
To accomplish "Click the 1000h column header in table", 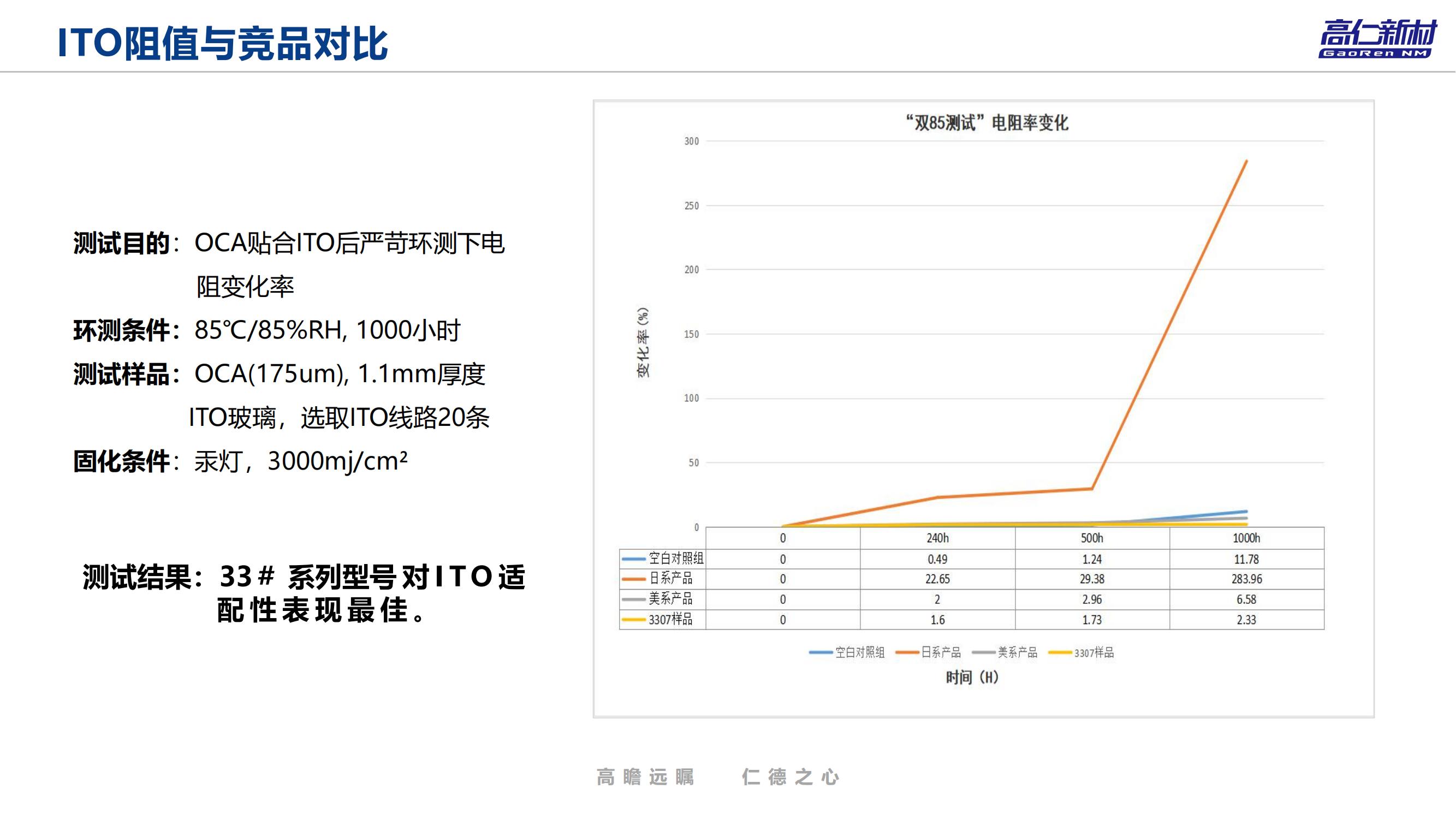I will (x=1246, y=538).
